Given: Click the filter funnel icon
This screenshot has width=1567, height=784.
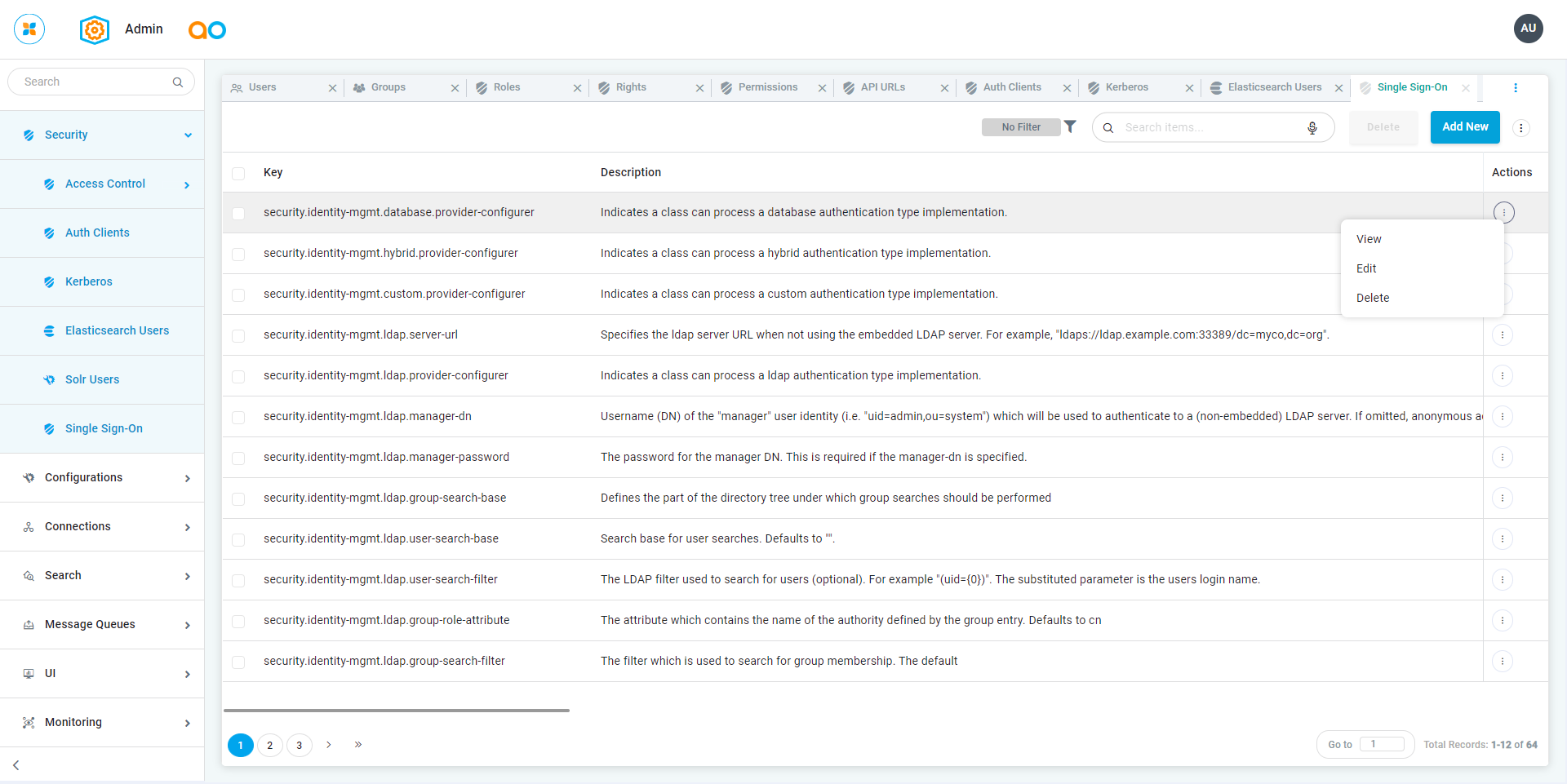Looking at the screenshot, I should coord(1070,126).
